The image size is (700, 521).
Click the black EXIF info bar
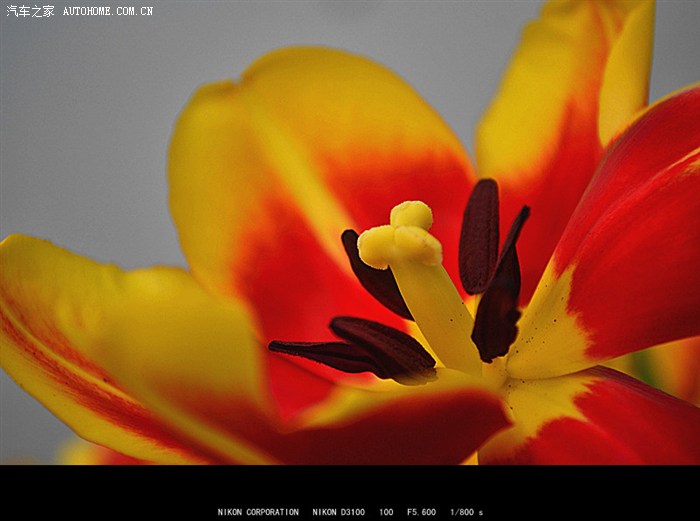tap(120, 495)
